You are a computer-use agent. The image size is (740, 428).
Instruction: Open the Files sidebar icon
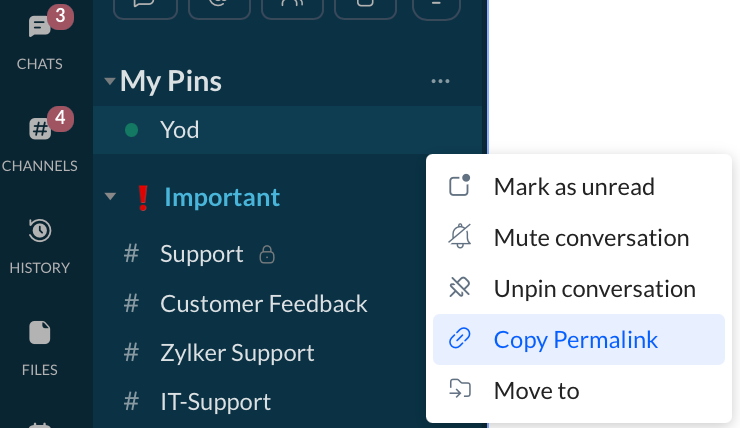[40, 333]
